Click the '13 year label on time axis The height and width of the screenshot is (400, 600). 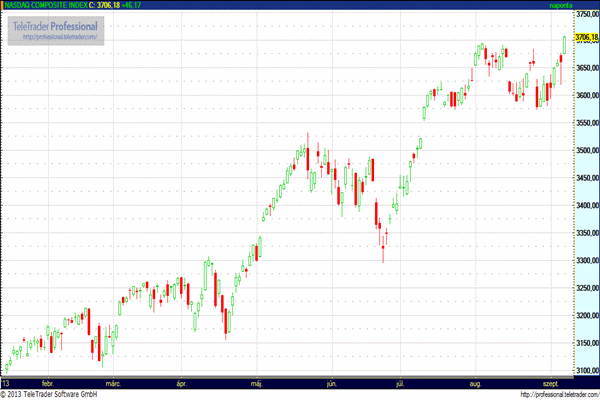[7, 382]
